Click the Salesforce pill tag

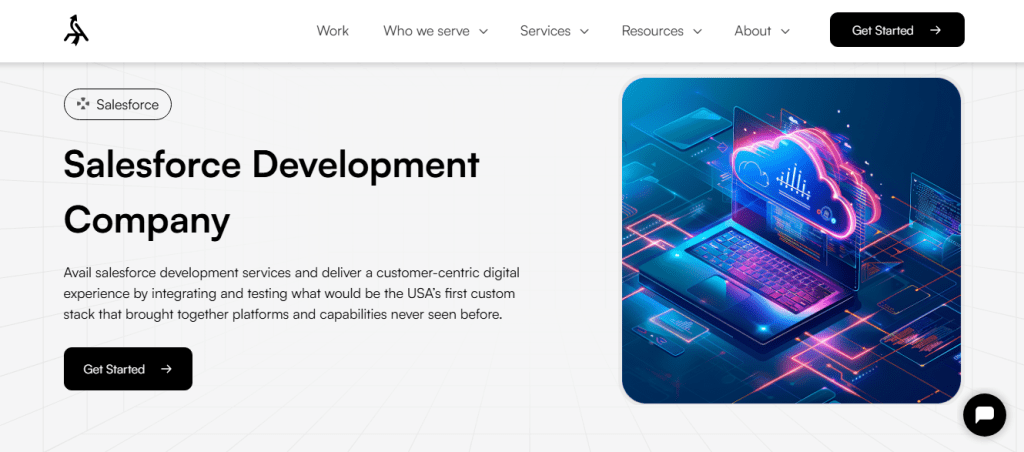pos(118,105)
